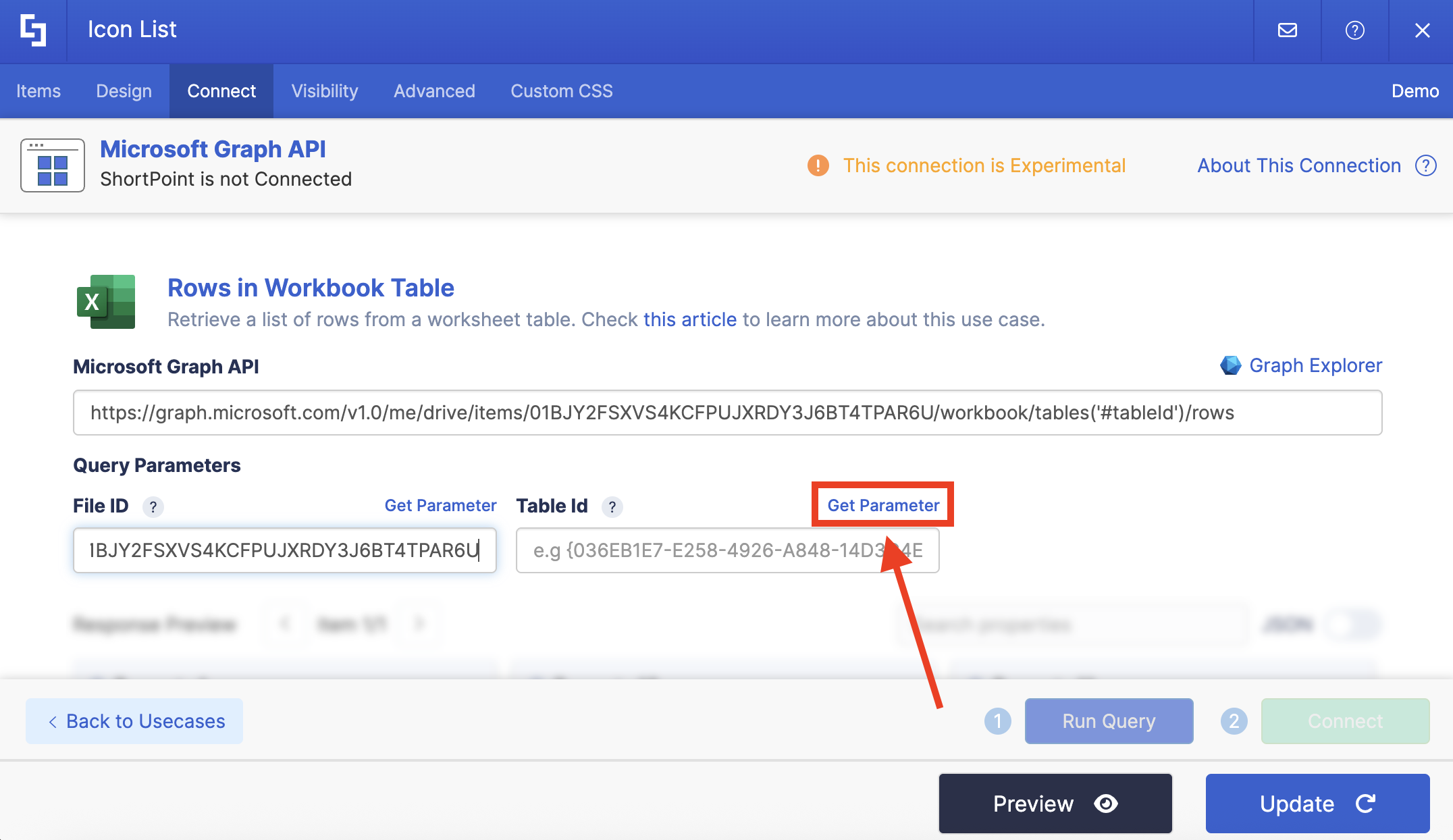Click Back to Usecases button
This screenshot has width=1453, height=840.
[134, 721]
